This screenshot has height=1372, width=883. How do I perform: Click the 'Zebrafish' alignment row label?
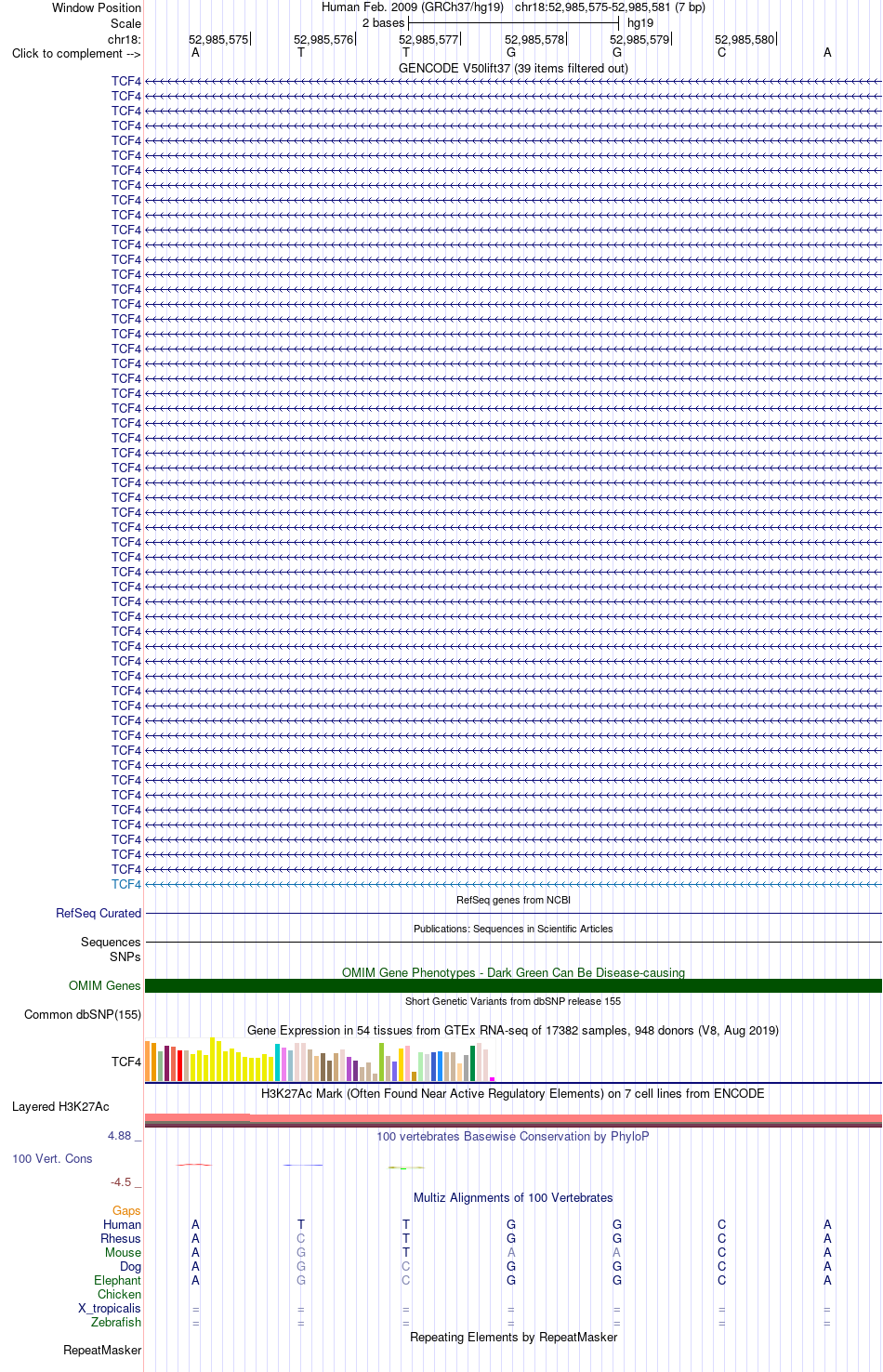[x=116, y=1322]
